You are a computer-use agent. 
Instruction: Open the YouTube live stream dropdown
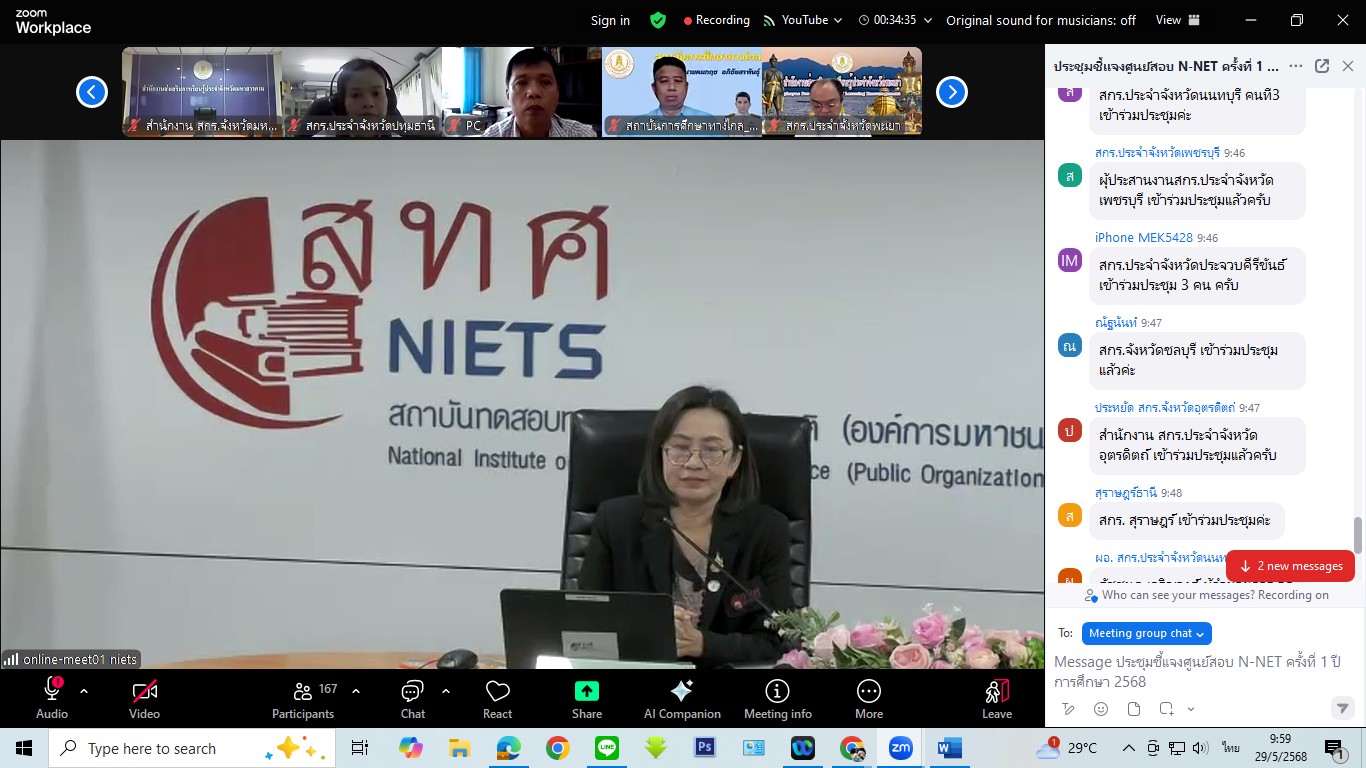click(802, 20)
